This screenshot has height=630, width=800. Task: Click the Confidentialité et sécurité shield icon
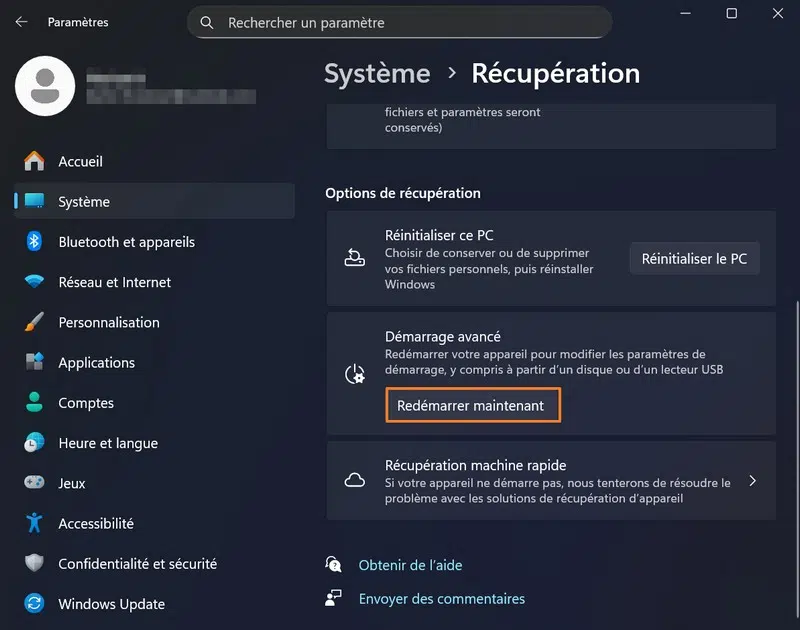point(35,564)
